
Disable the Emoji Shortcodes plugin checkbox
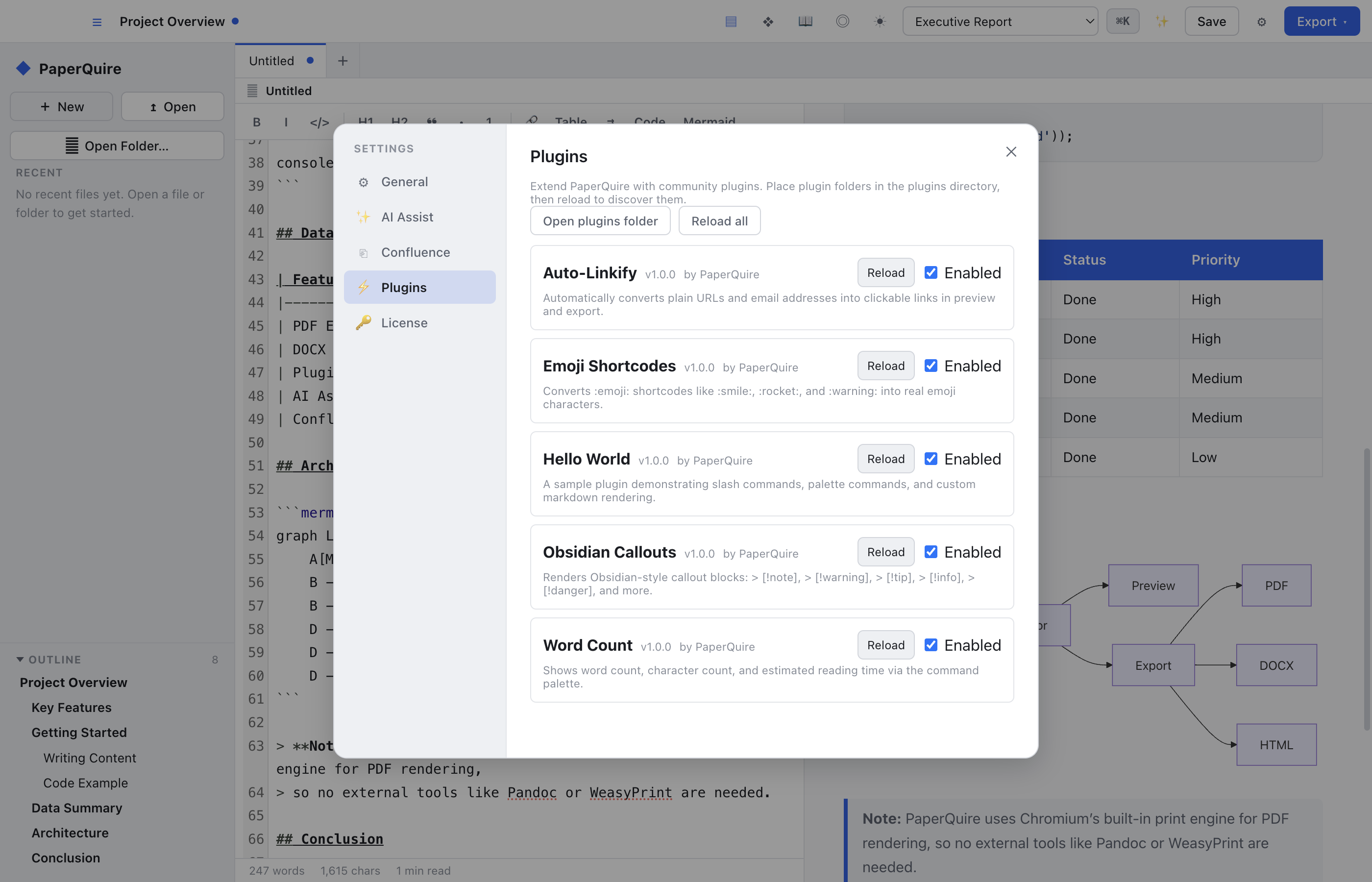(x=931, y=366)
